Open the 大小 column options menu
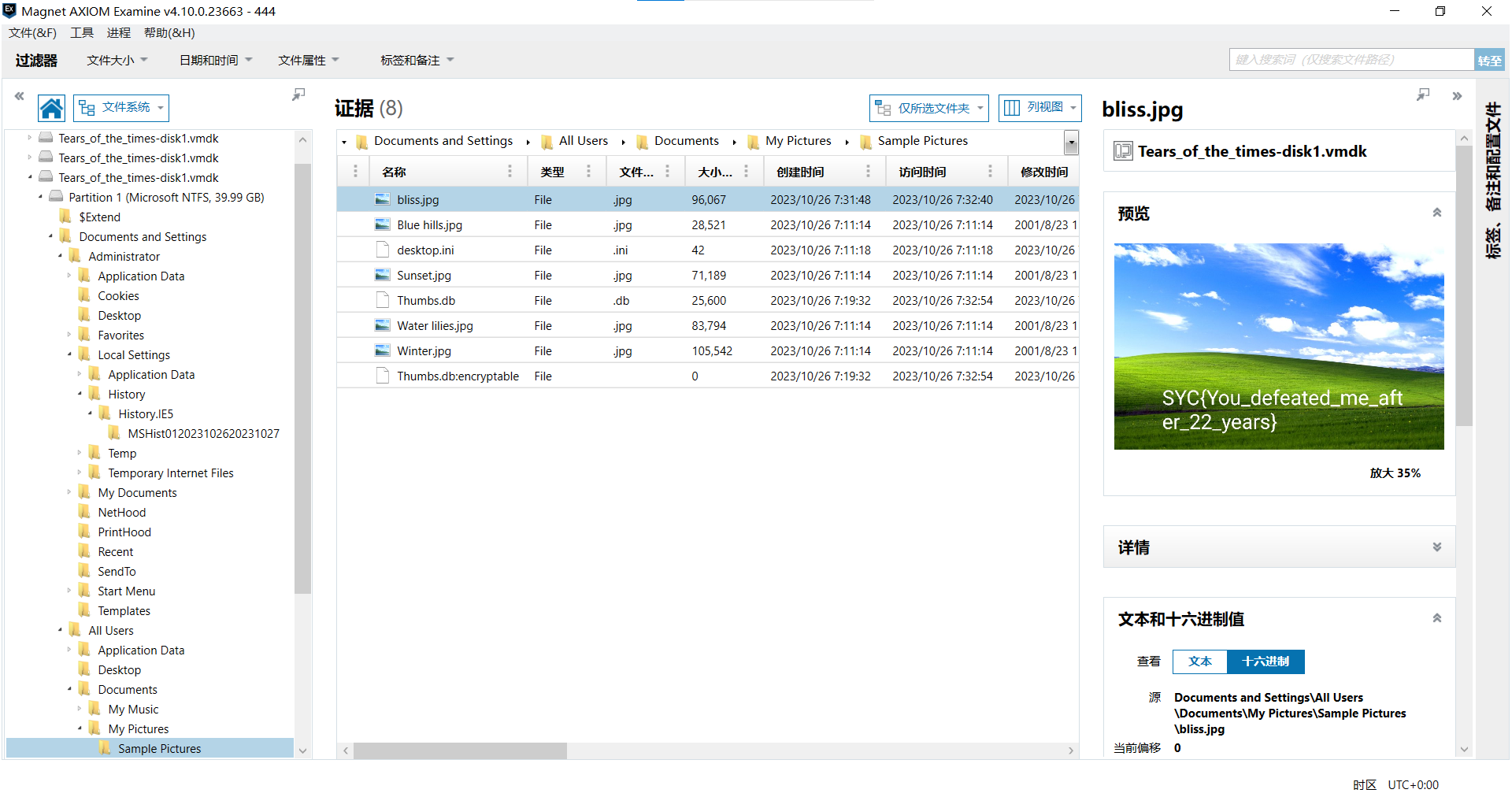The height and width of the screenshot is (808, 1512). pyautogui.click(x=746, y=171)
